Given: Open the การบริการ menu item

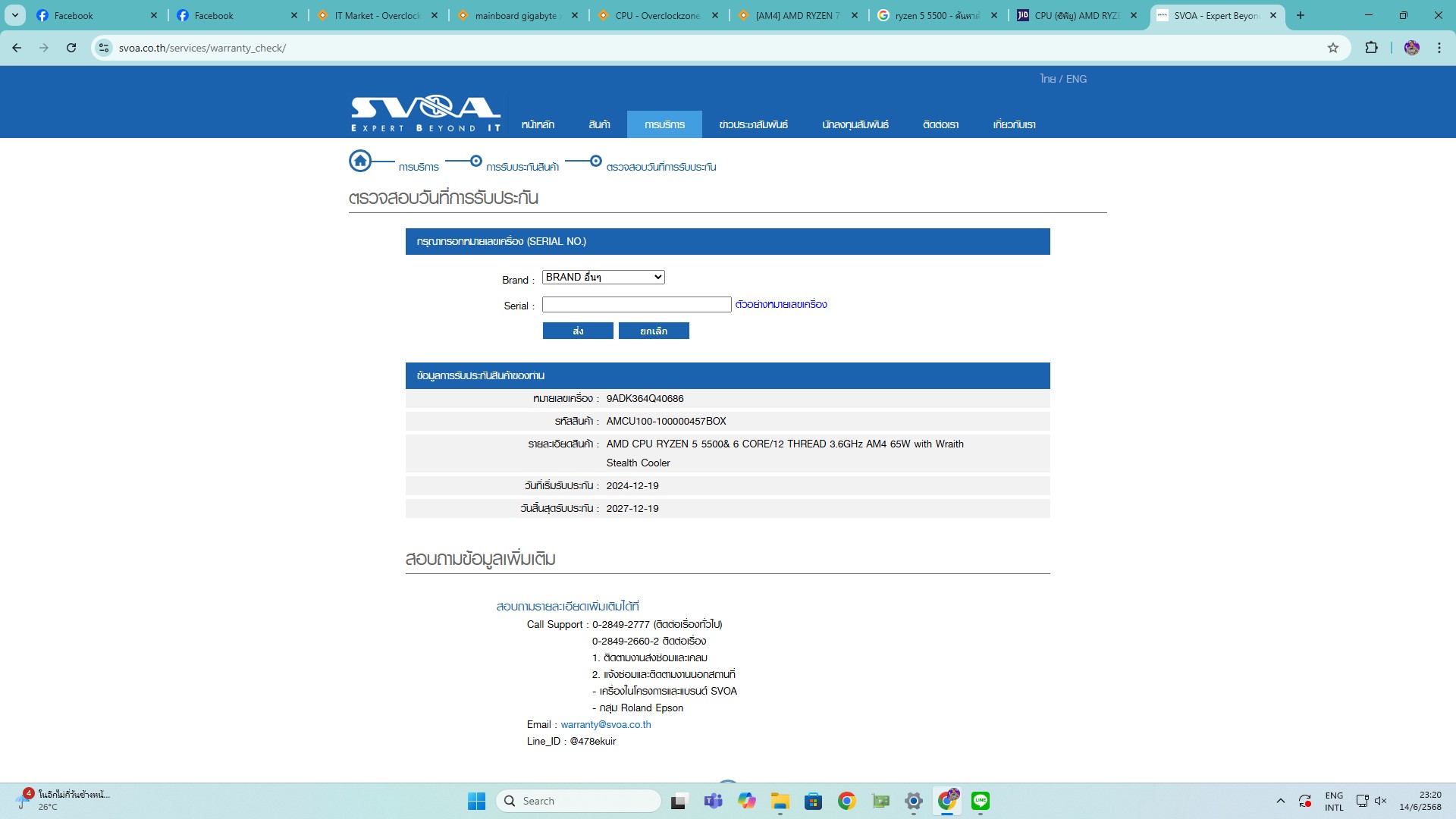Looking at the screenshot, I should coord(664,124).
